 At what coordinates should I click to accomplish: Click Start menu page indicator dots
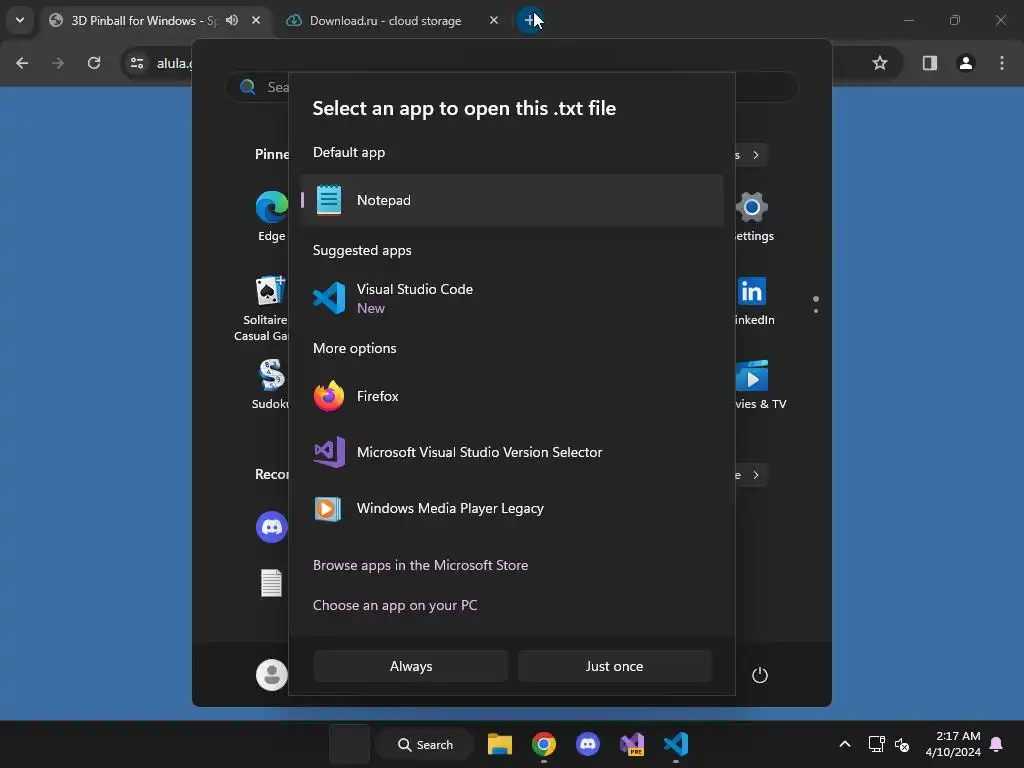[x=816, y=304]
